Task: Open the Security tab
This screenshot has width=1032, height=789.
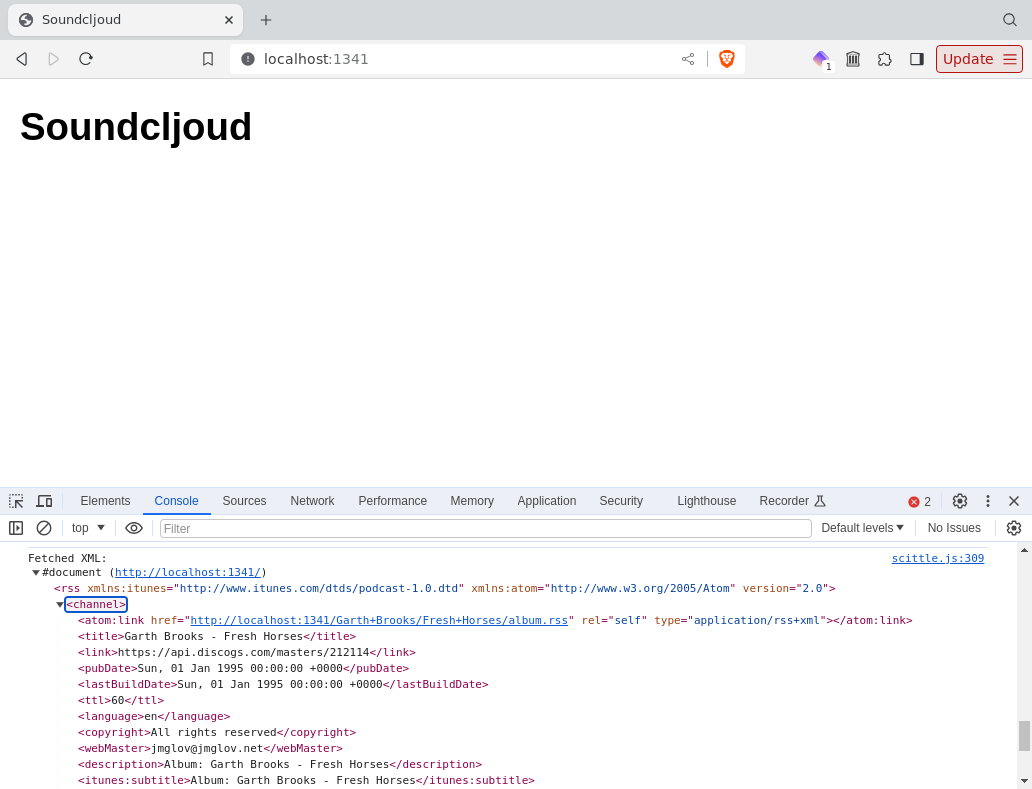Action: (x=621, y=501)
